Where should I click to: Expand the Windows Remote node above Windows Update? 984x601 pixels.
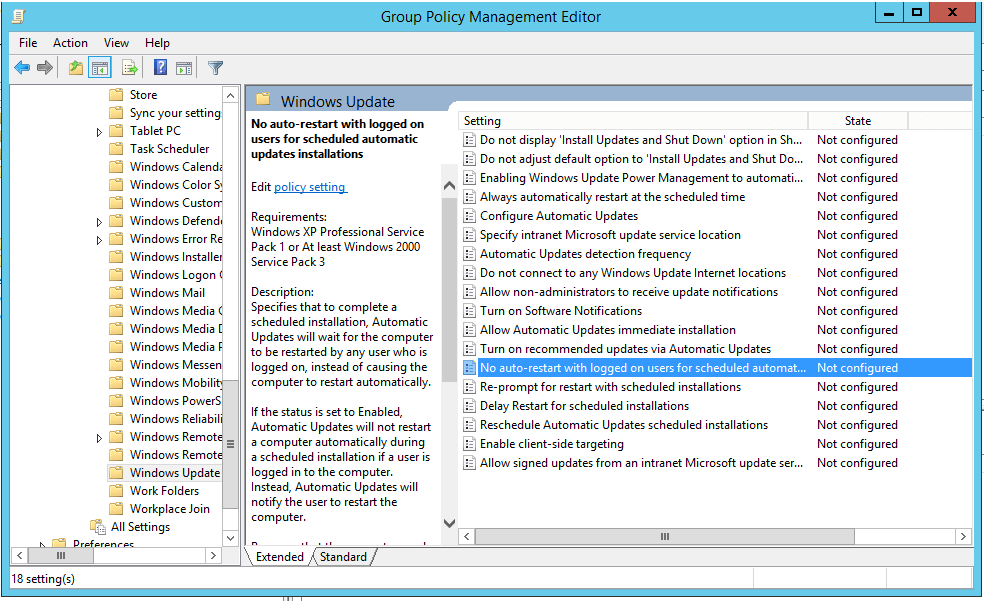tap(99, 438)
